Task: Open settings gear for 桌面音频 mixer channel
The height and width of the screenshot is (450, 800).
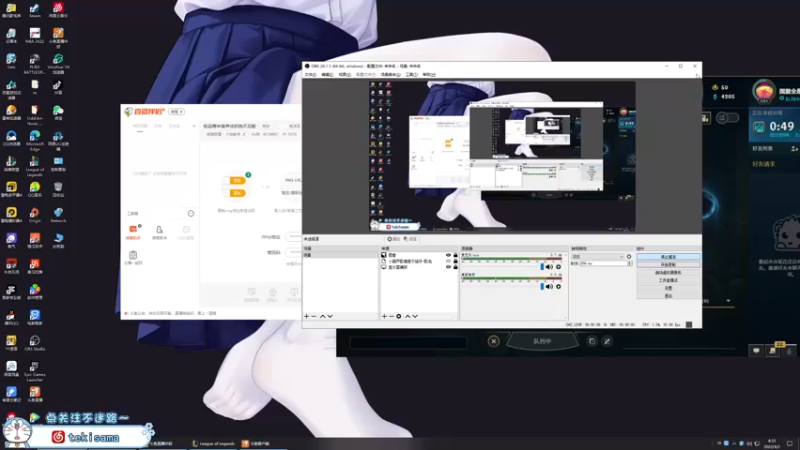Action: coord(559,287)
